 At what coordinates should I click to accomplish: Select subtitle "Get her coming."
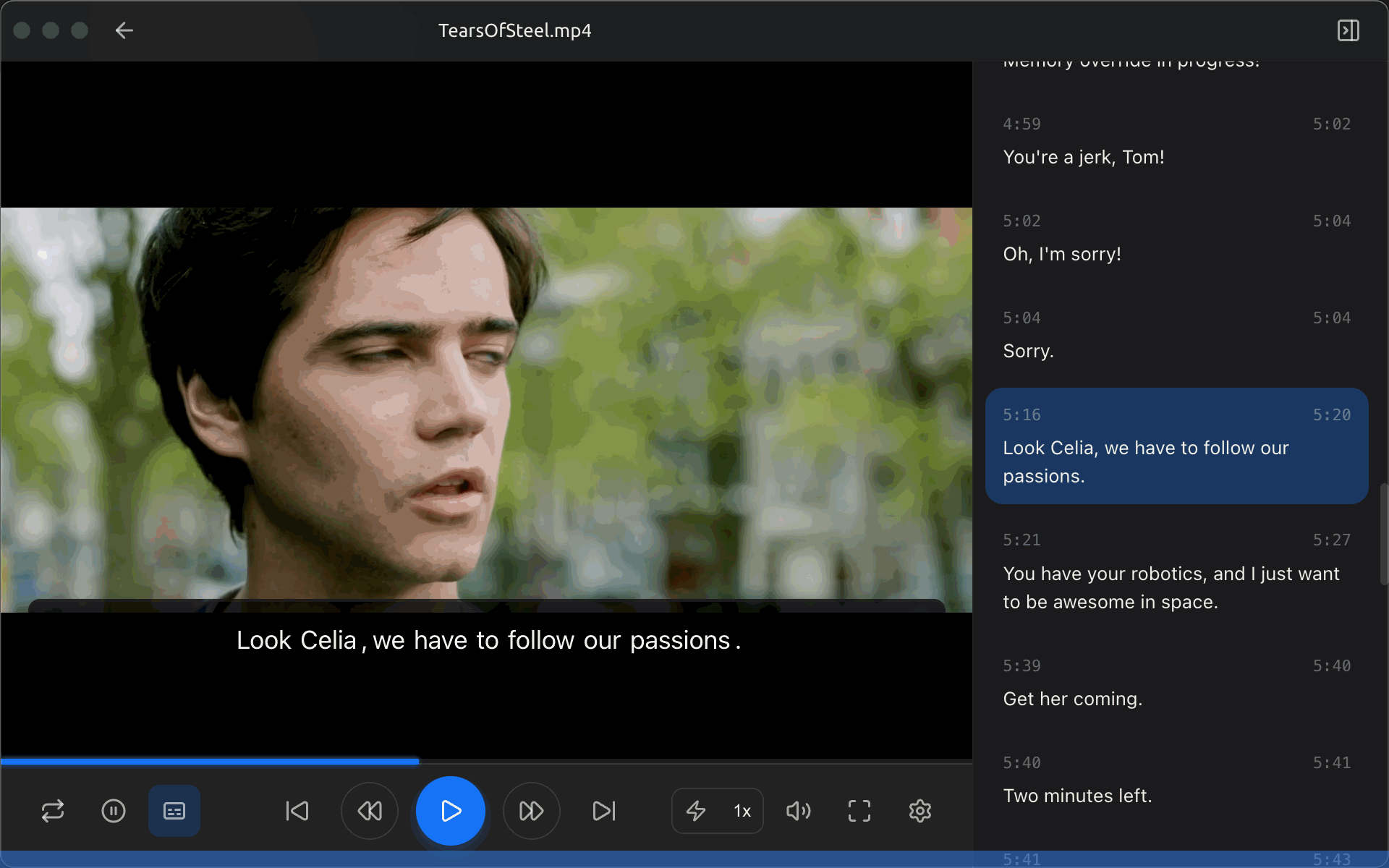pos(1072,699)
